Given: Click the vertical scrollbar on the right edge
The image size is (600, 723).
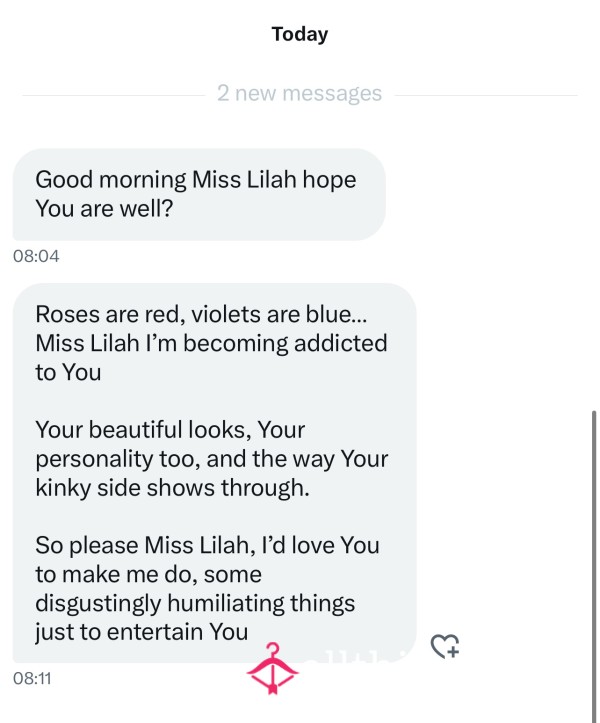Looking at the screenshot, I should coord(594,566).
